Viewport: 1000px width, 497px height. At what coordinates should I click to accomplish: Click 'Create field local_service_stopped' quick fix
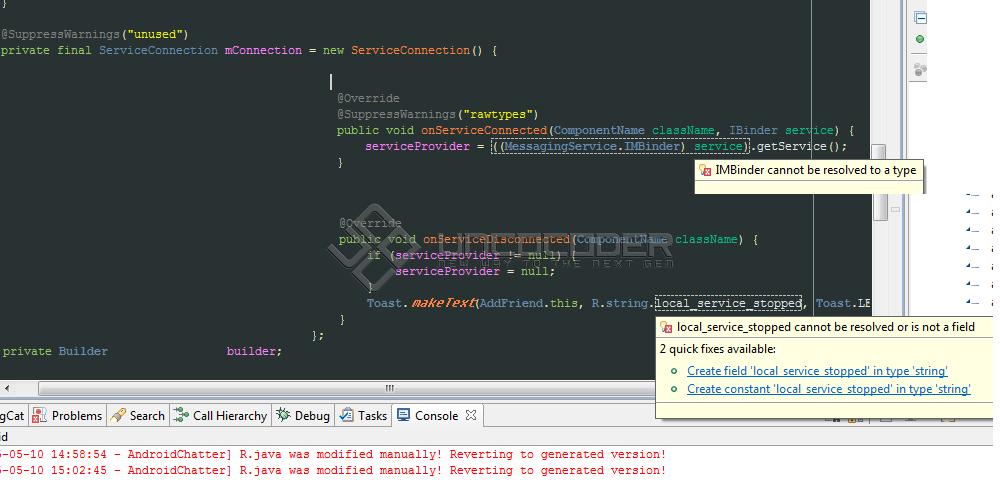tap(817, 371)
